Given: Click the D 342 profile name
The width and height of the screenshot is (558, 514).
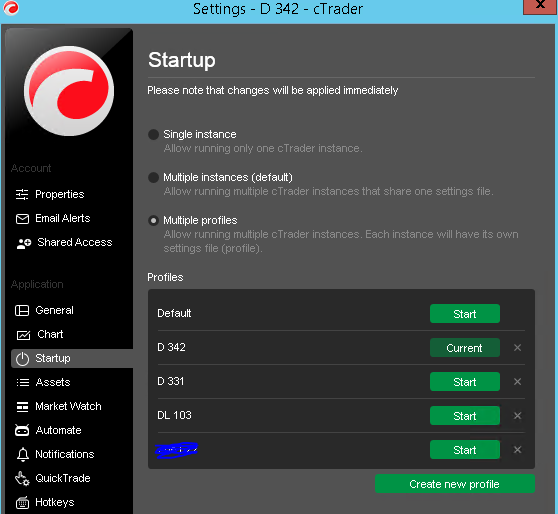Looking at the screenshot, I should [171, 347].
